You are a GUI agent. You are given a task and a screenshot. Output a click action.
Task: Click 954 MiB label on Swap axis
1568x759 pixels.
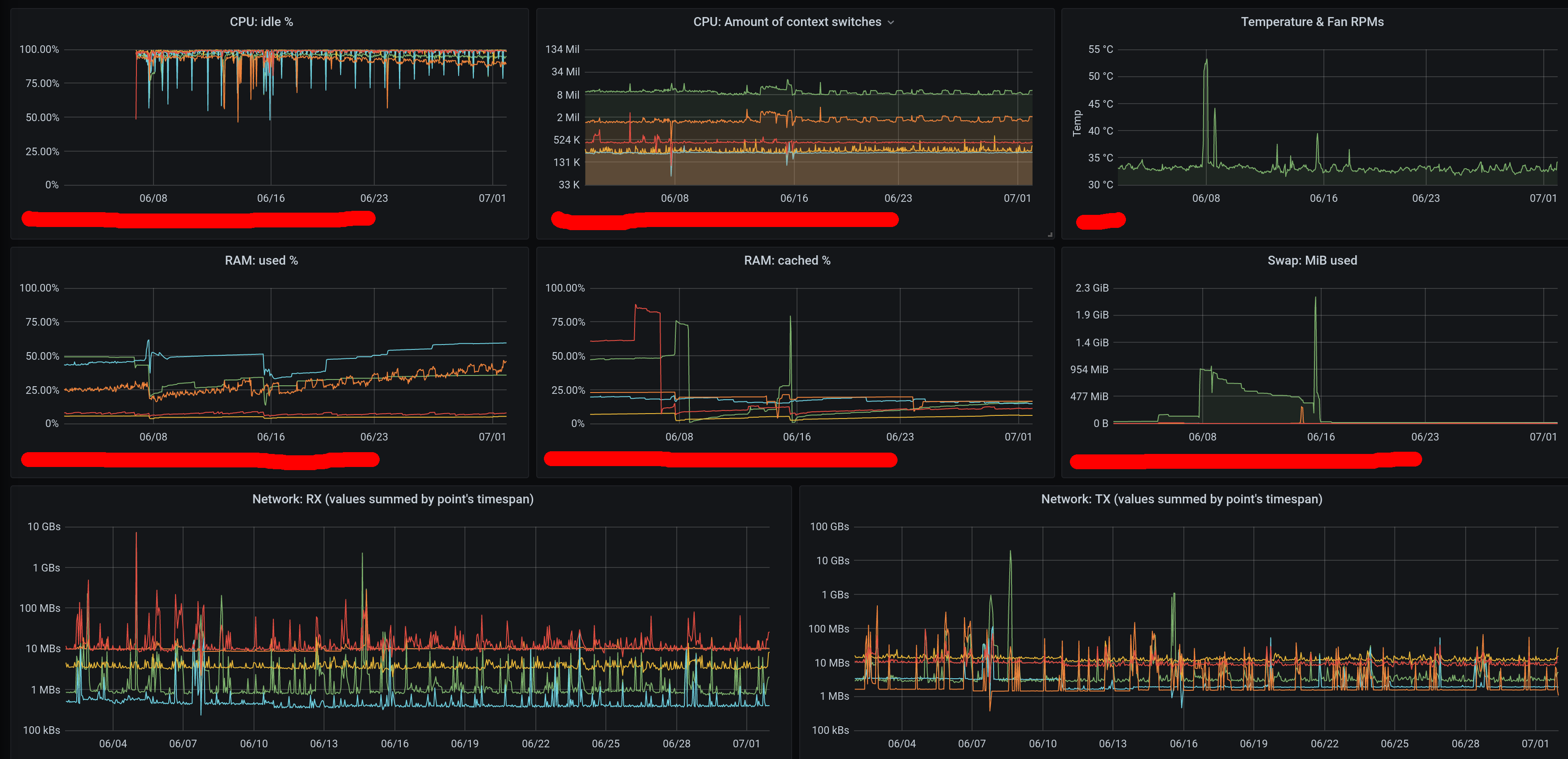coord(1089,370)
